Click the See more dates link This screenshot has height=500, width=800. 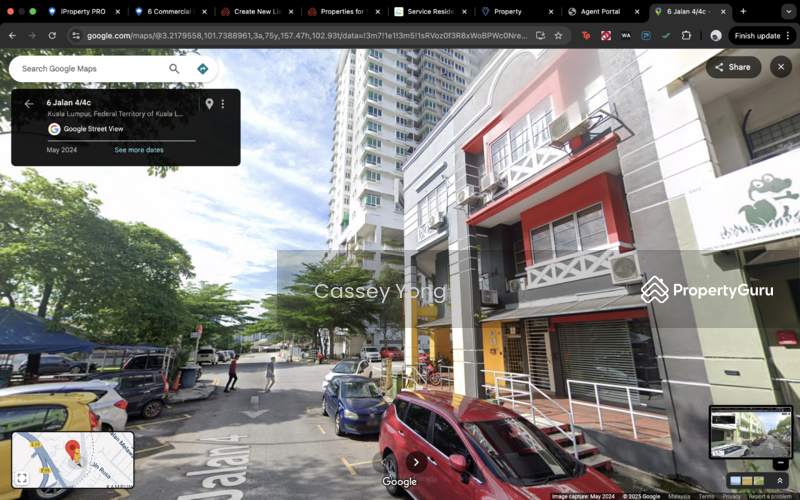coord(139,150)
